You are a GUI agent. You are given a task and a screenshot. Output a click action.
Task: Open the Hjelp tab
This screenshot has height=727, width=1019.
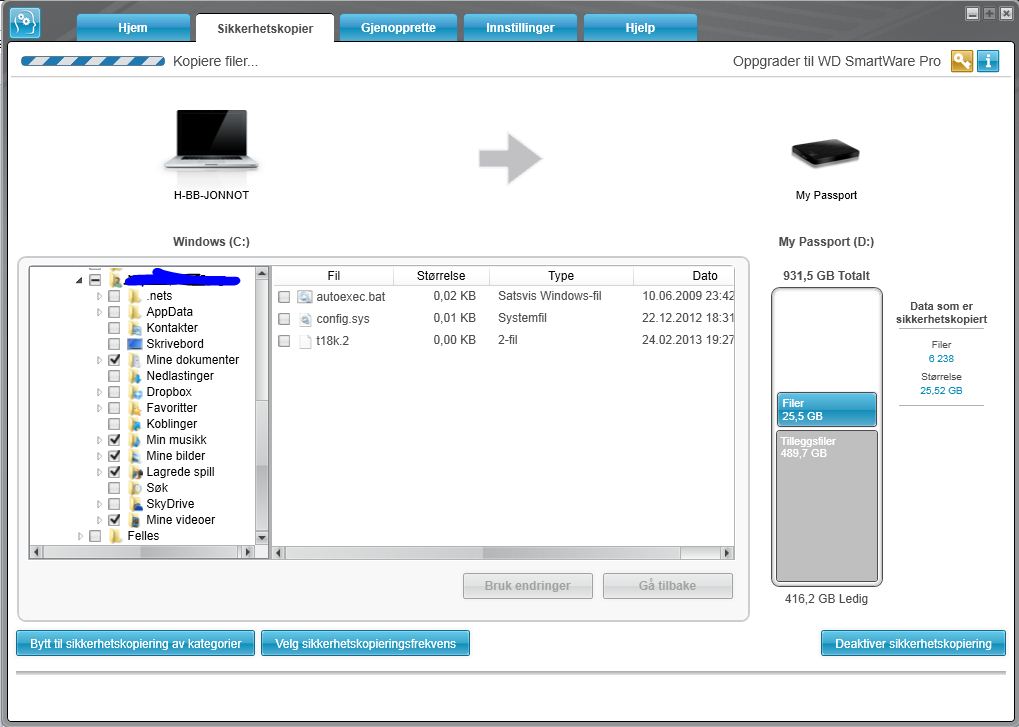(x=640, y=28)
